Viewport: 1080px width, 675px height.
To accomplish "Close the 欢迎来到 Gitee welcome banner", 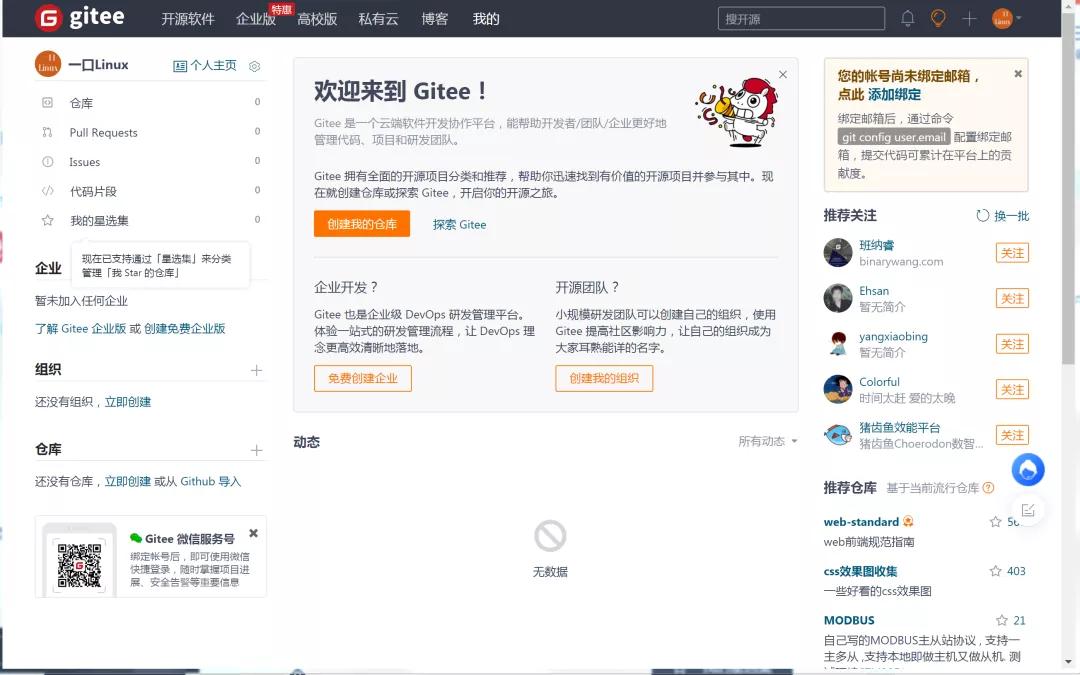I will point(782,74).
